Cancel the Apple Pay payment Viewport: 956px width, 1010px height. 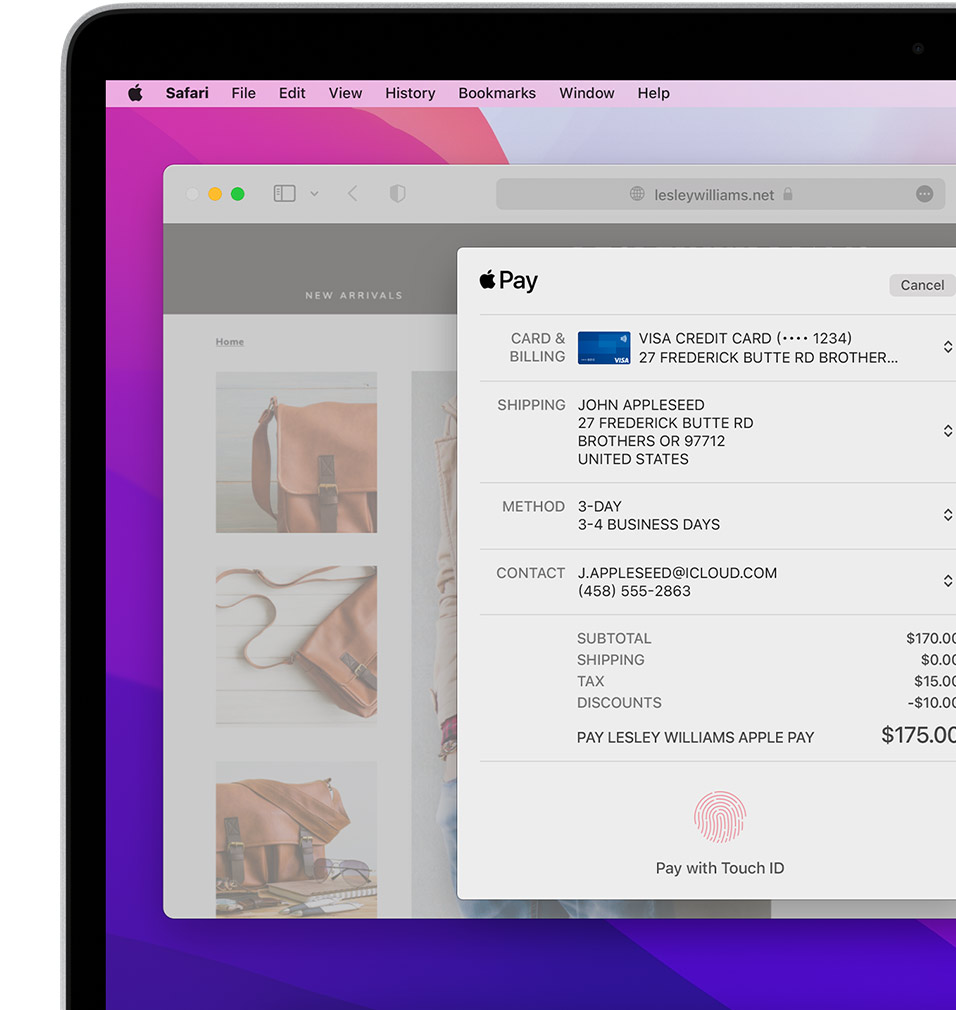(921, 285)
